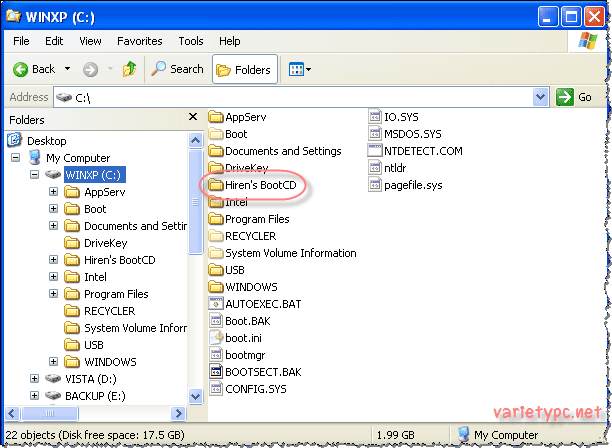Click the folder tree scroll right arrow
612x448 pixels.
pyautogui.click(x=178, y=413)
